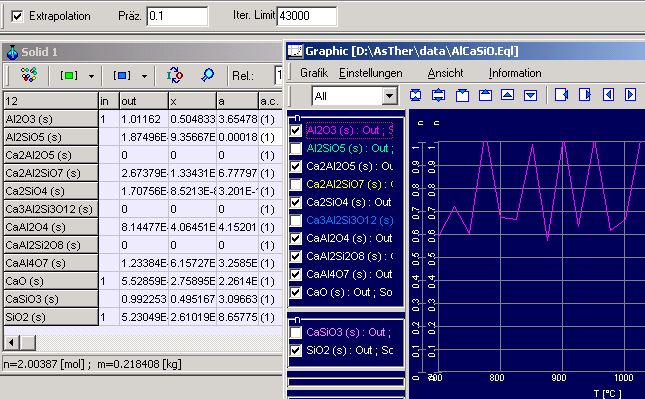Click the Rel.: input field

point(278,75)
